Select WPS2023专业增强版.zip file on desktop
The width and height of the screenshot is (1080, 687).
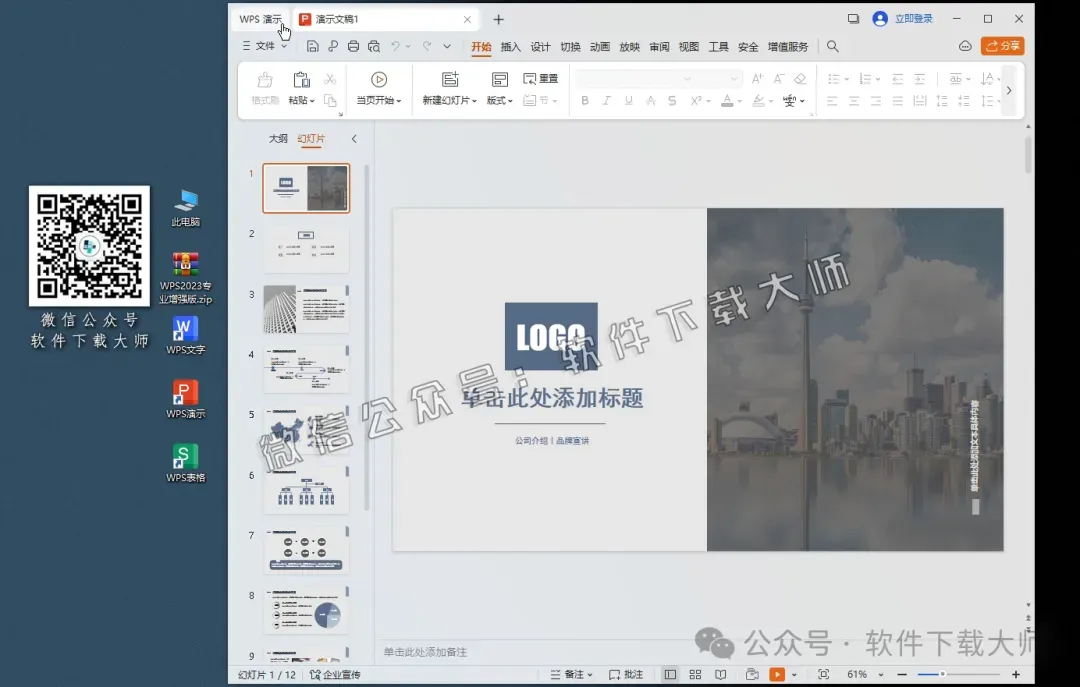tap(185, 278)
